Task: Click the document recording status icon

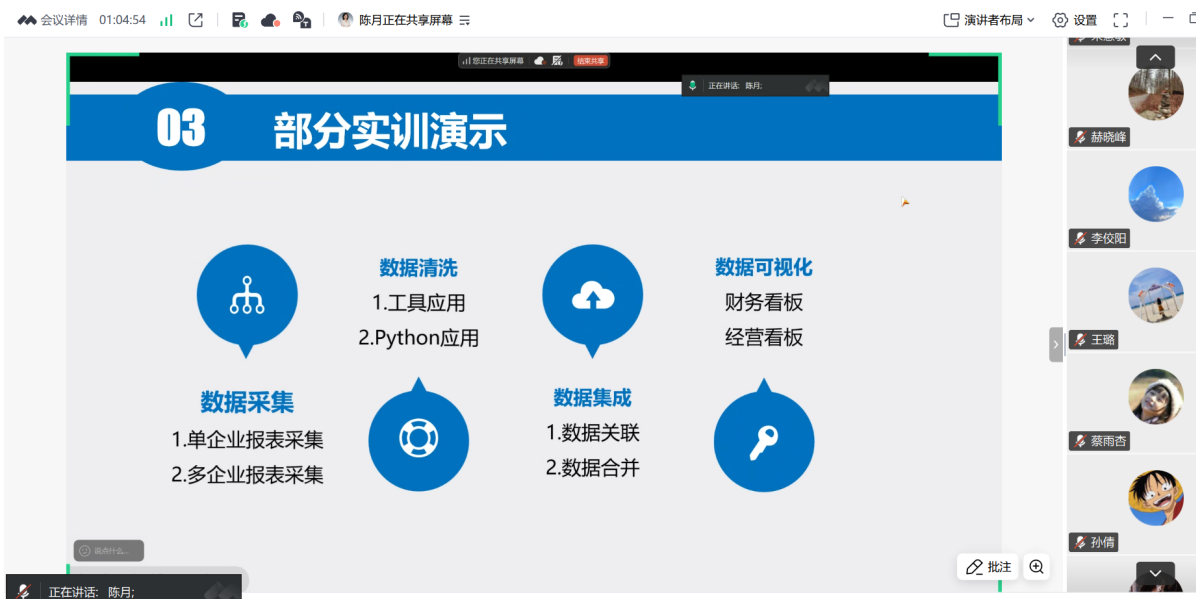Action: 238,19
